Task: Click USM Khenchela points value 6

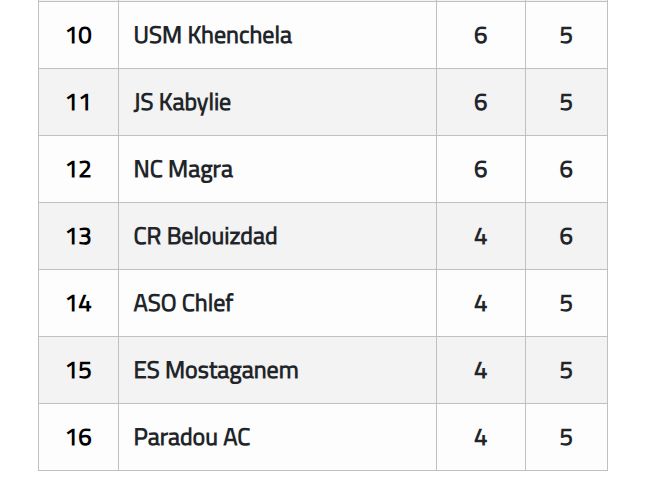Action: [x=481, y=35]
